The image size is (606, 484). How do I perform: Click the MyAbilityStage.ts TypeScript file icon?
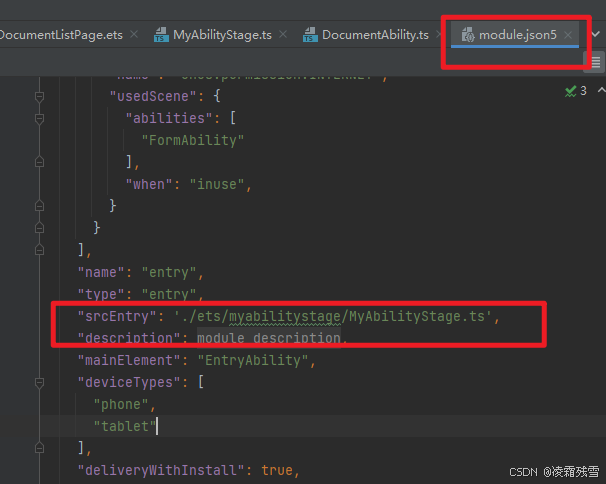[161, 35]
